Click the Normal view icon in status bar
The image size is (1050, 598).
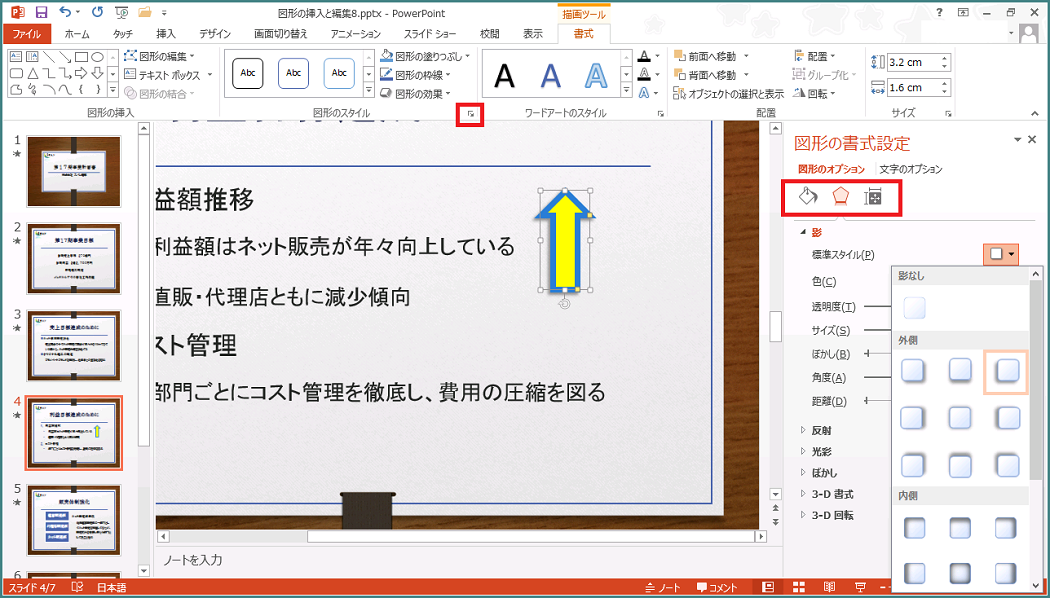coord(769,587)
